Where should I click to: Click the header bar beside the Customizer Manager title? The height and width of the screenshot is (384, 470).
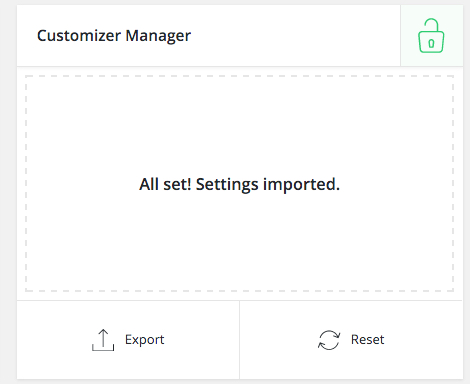click(x=295, y=35)
